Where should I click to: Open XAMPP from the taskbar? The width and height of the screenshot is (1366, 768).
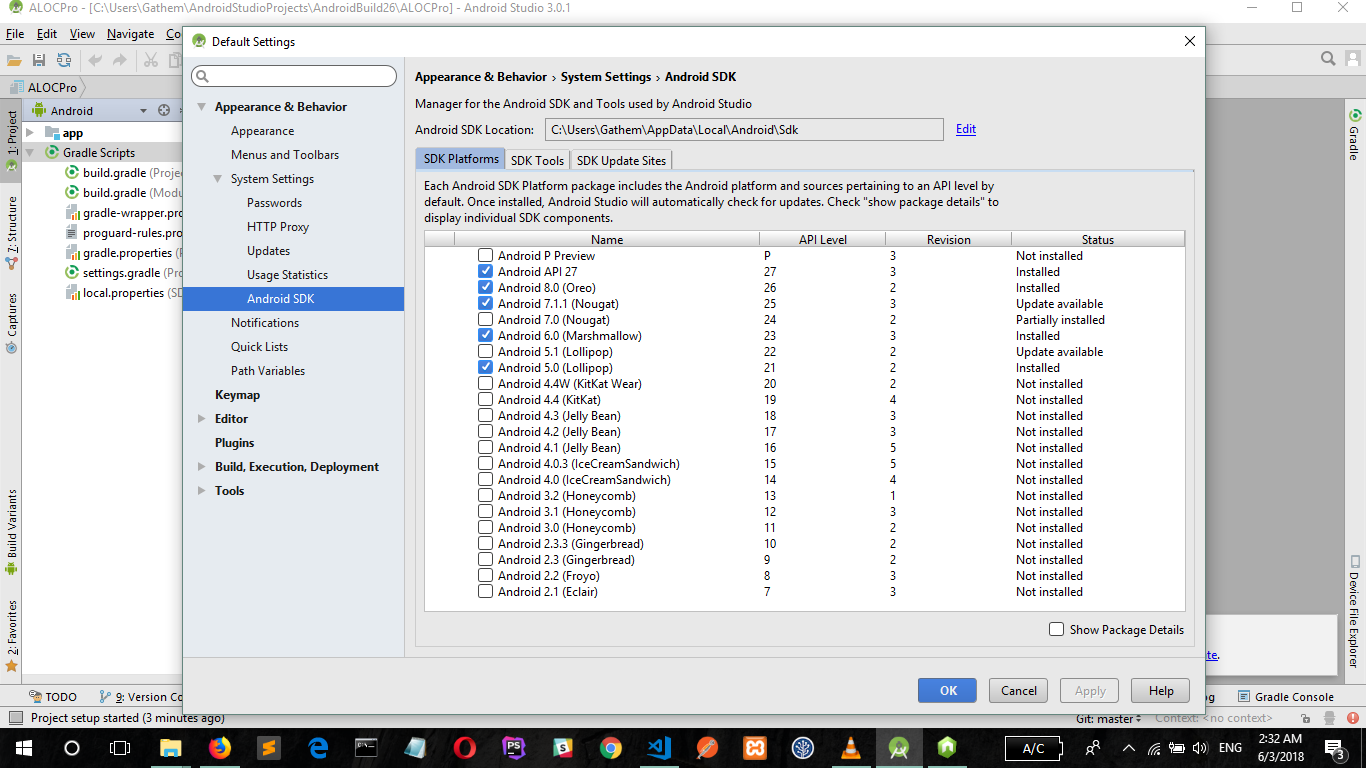tap(755, 747)
